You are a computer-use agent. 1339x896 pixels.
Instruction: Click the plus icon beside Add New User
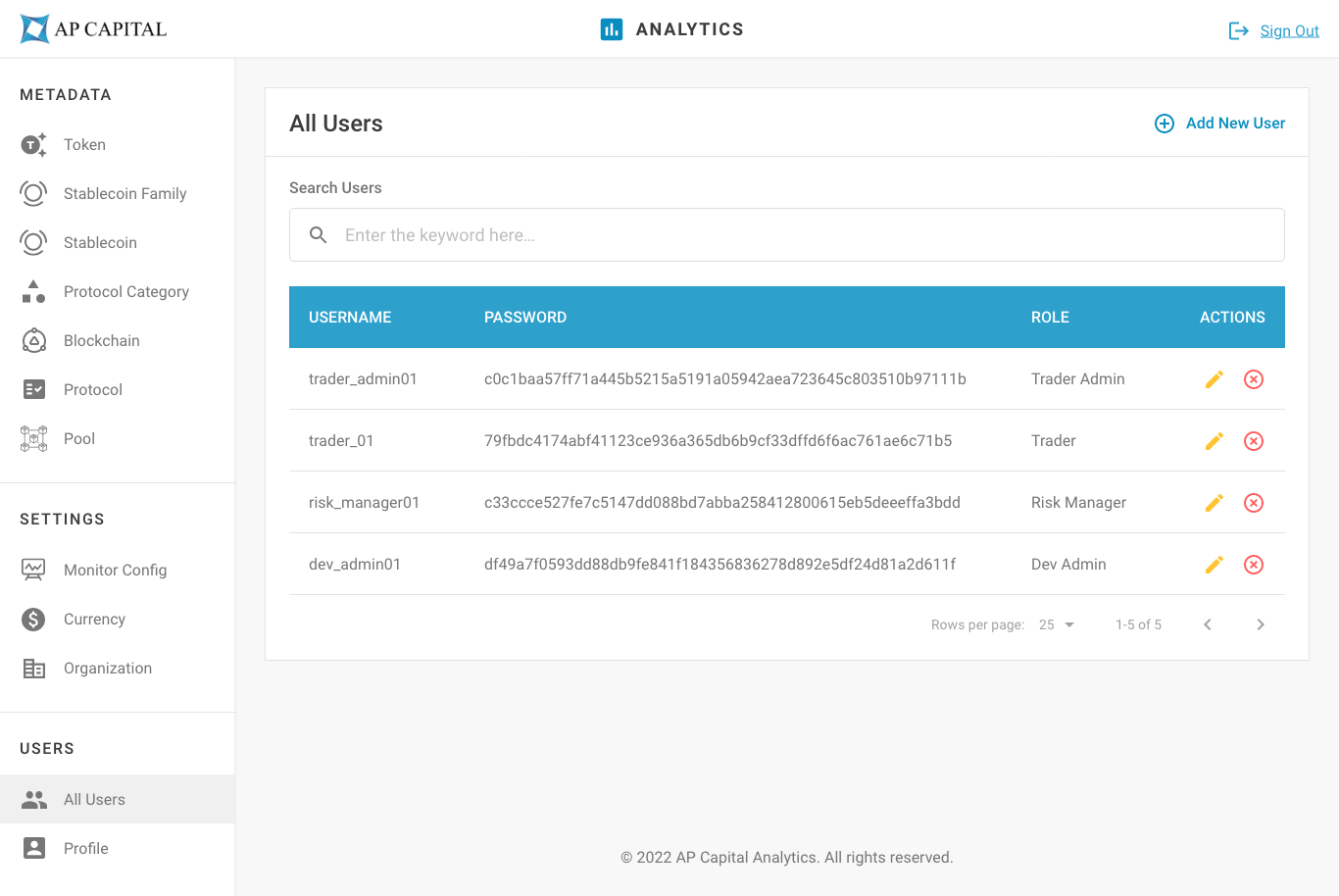click(x=1165, y=124)
